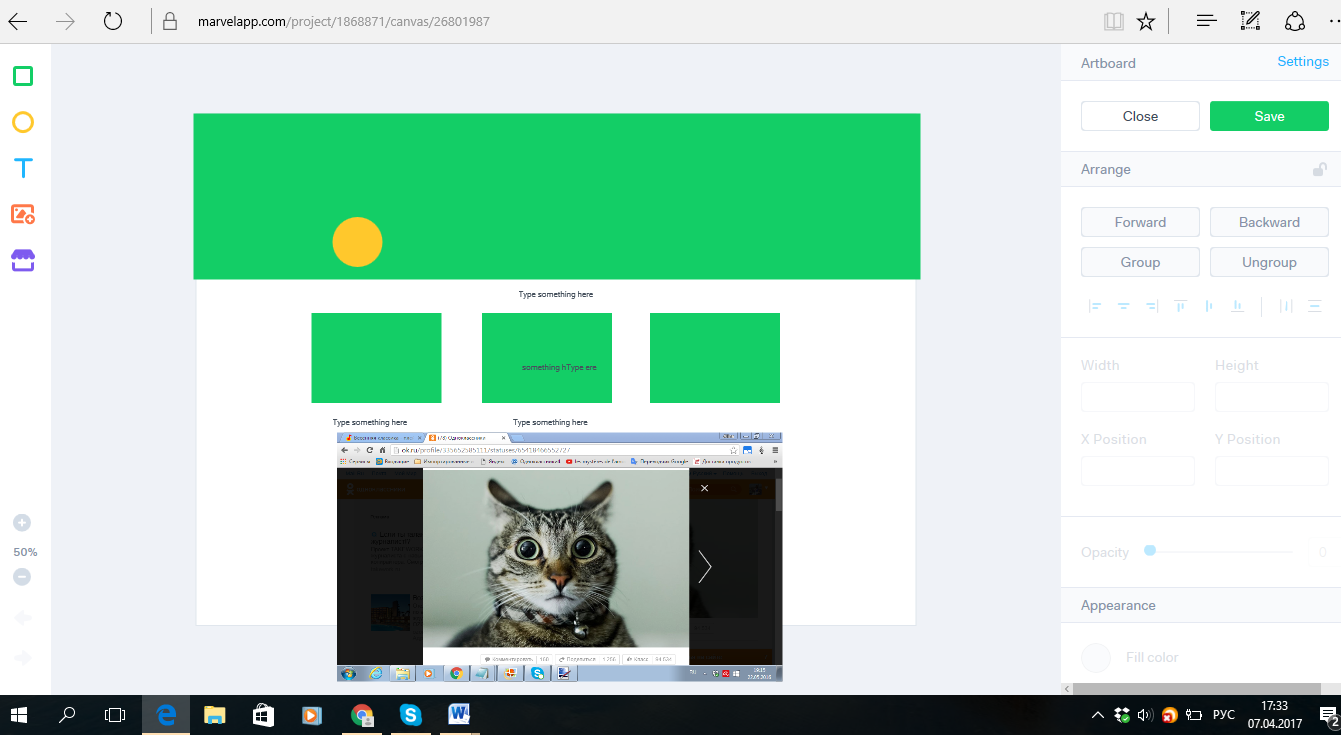
Task: Send selection Backward
Action: coord(1269,222)
